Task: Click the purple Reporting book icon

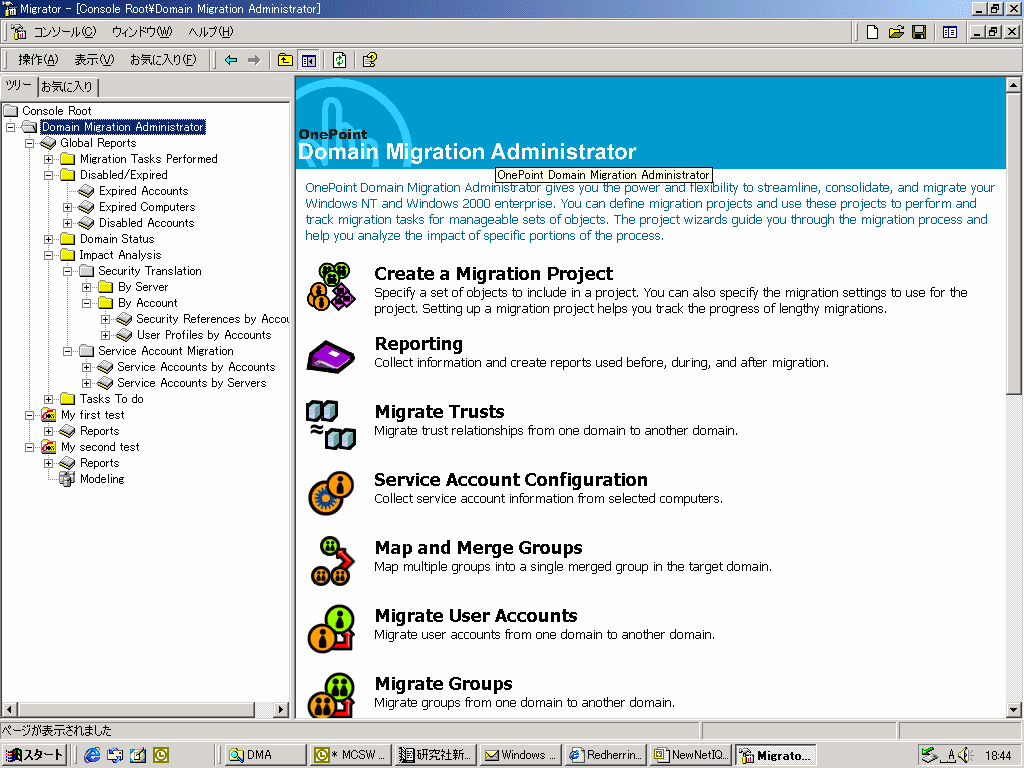Action: coord(330,357)
